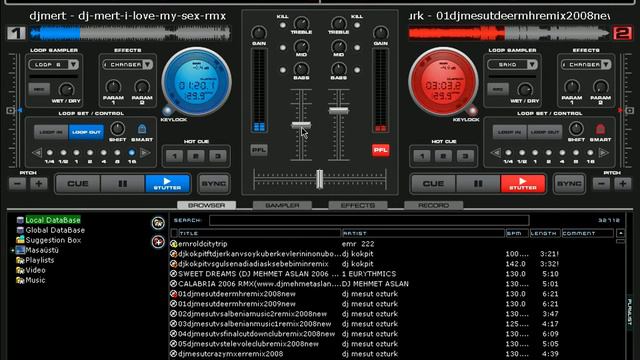The height and width of the screenshot is (360, 640).
Task: Toggle deck 2 treble kill button
Action: (357, 25)
